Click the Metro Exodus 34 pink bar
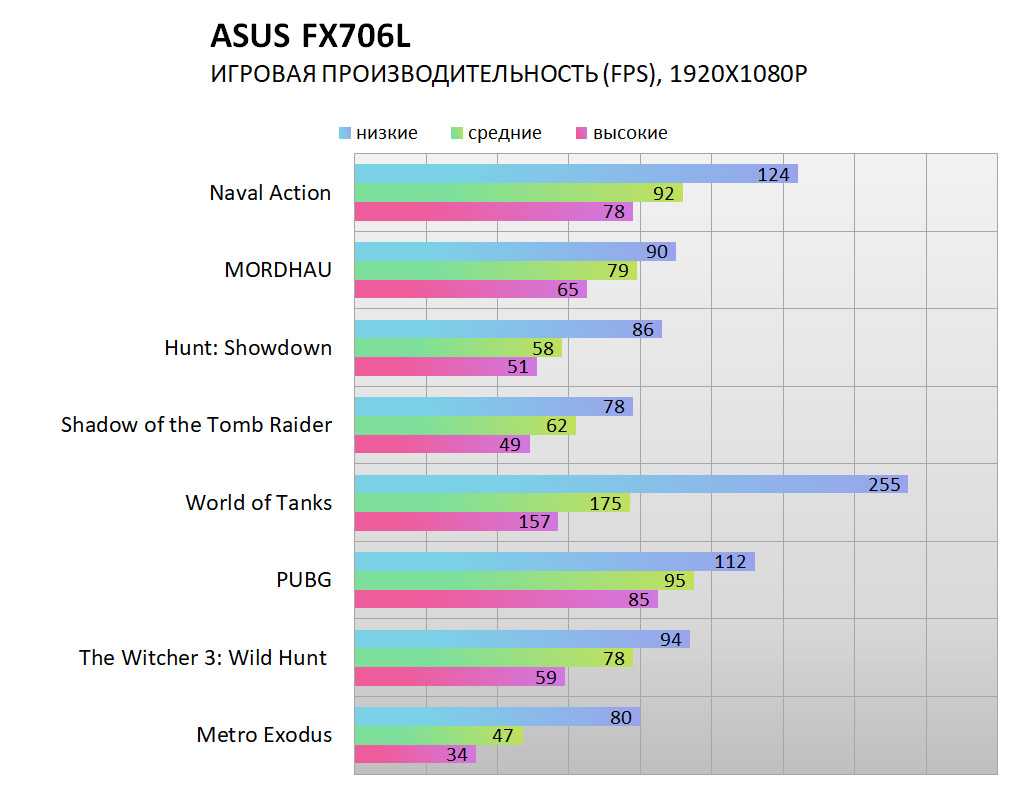 (x=414, y=754)
